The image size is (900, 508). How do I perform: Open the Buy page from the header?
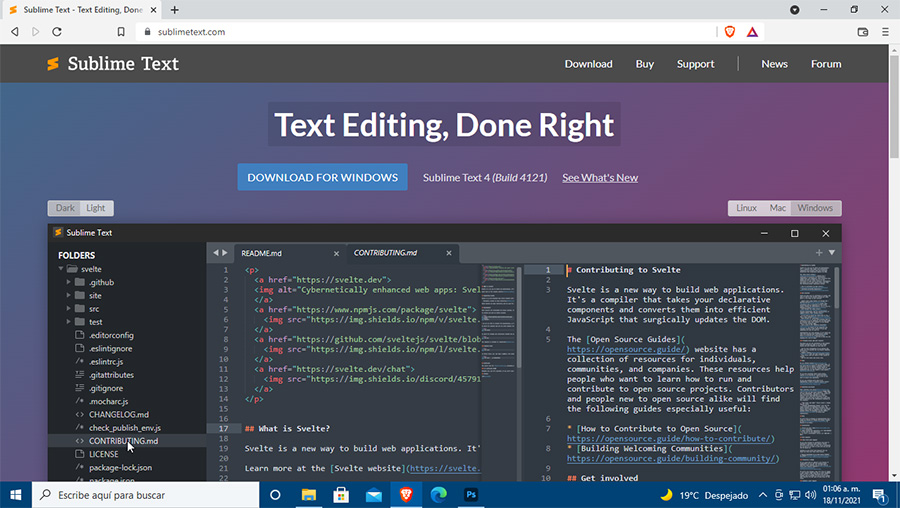click(x=645, y=64)
